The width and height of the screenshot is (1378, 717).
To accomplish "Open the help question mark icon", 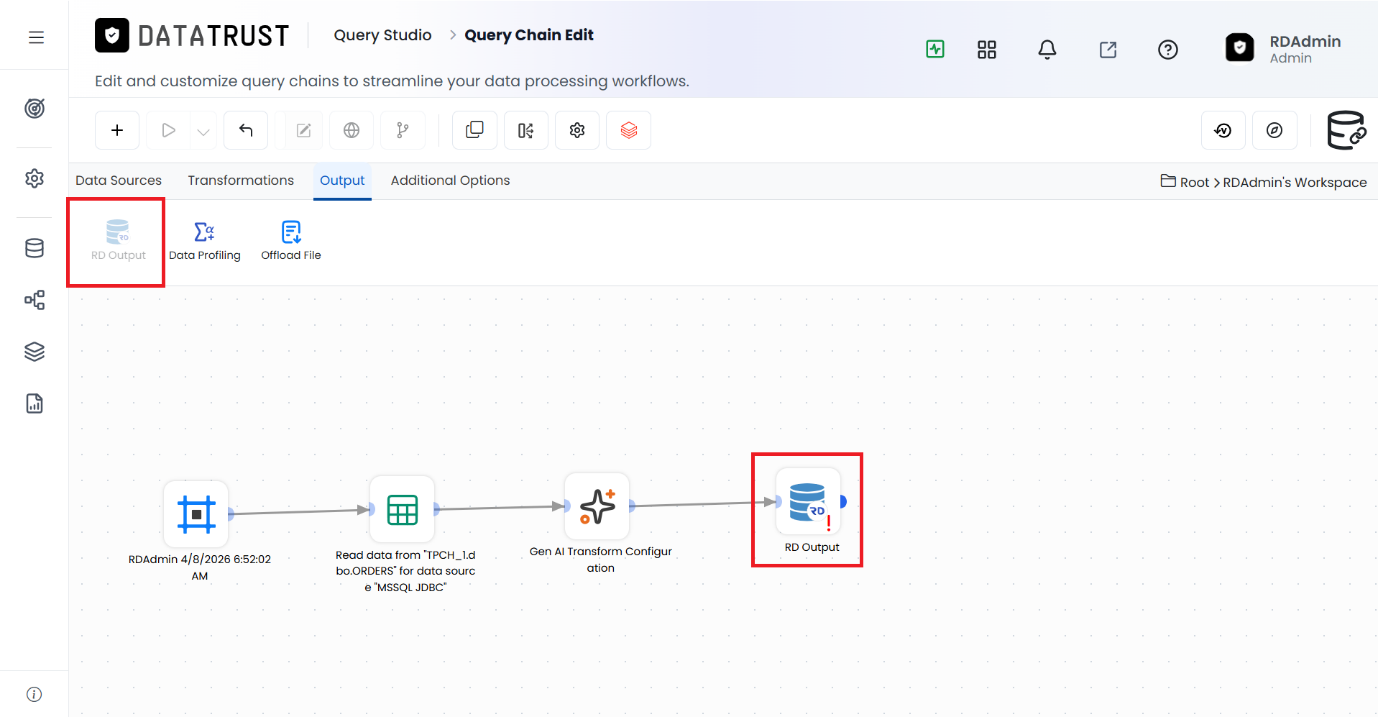I will [x=1168, y=49].
